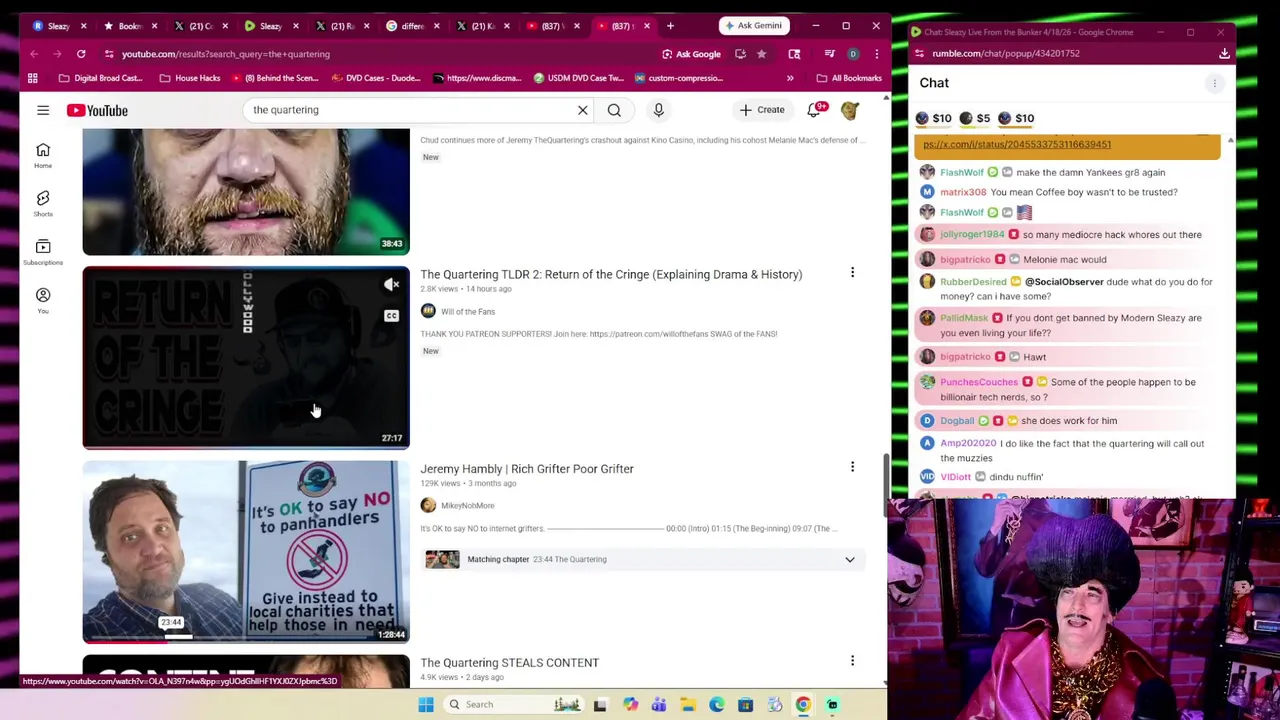This screenshot has height=720, width=1280.
Task: Open The Quartering STEALS CONTENT title
Action: pyautogui.click(x=510, y=662)
